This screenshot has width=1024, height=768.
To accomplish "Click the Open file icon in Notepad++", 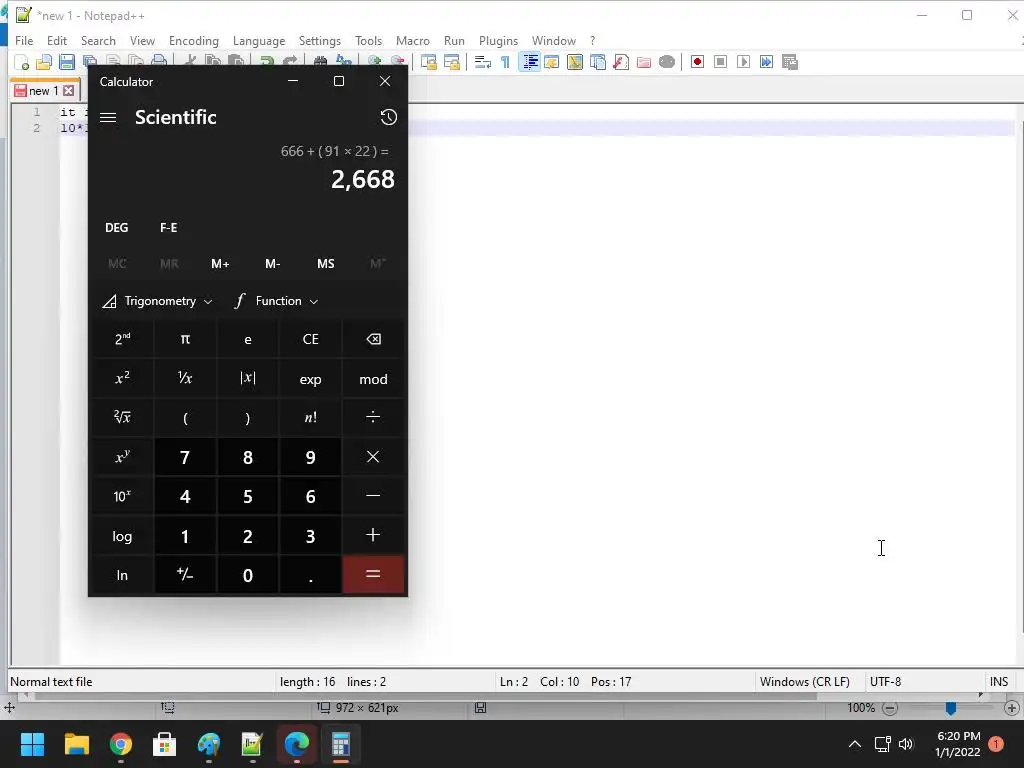I will [44, 62].
